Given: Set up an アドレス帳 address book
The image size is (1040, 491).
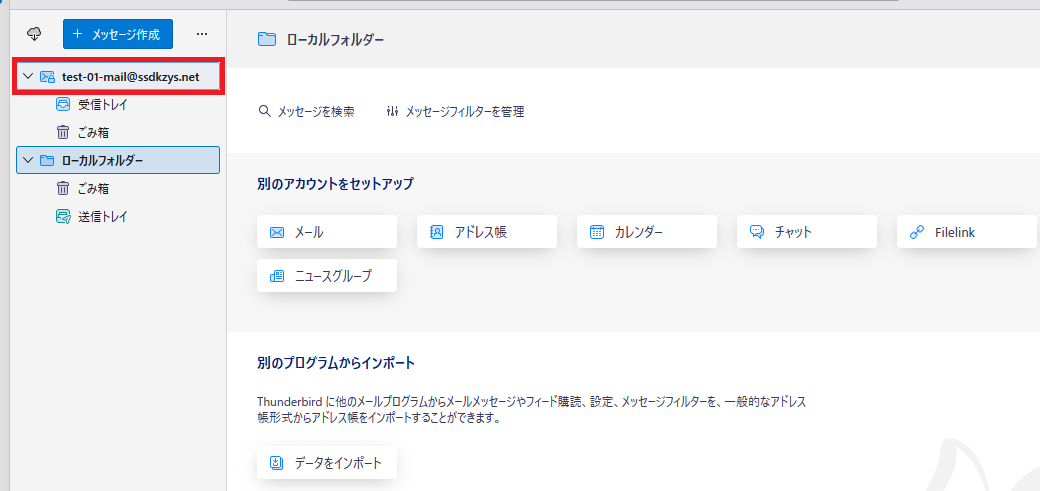Looking at the screenshot, I should click(487, 232).
